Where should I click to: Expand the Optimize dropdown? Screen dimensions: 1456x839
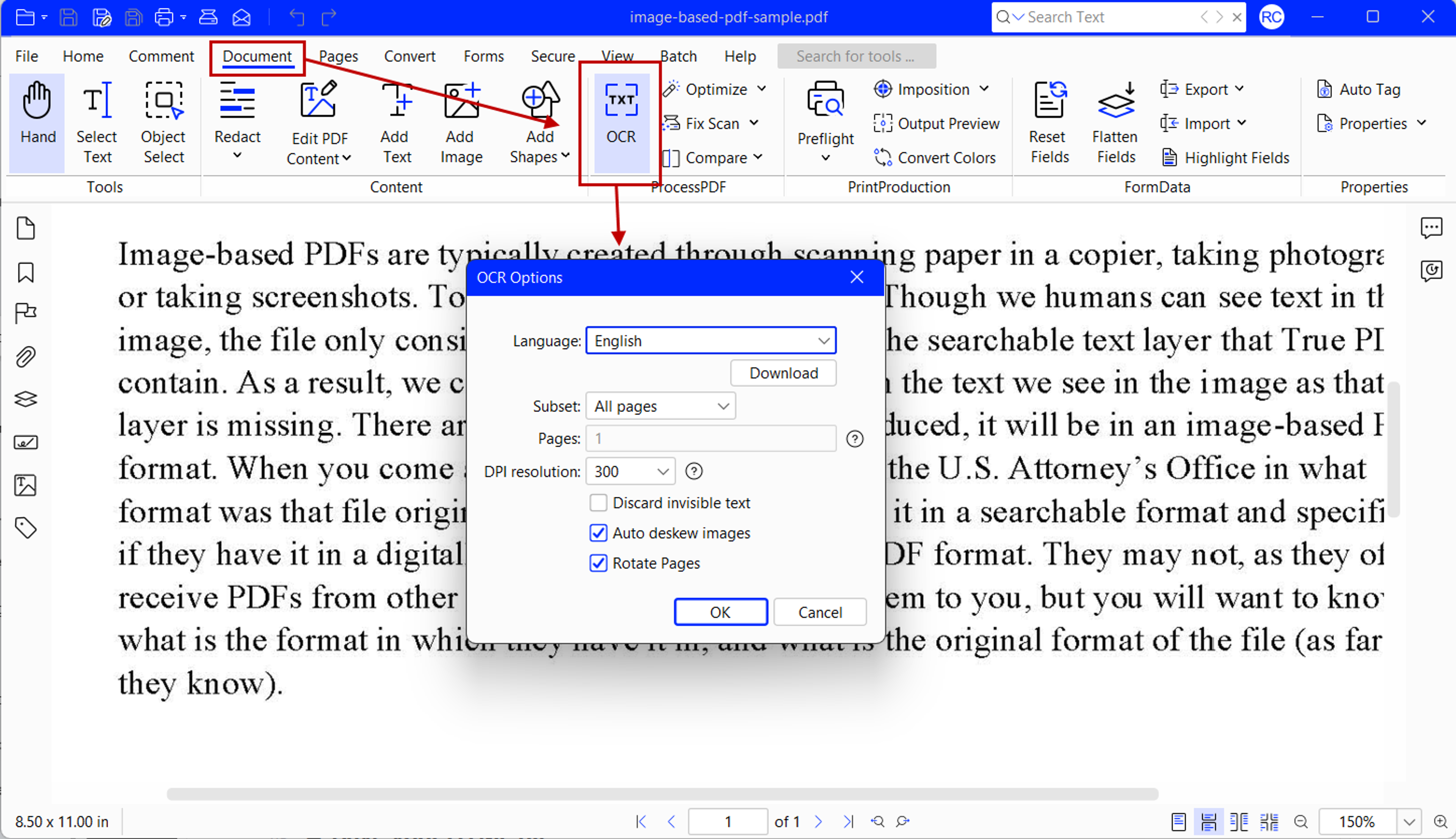(761, 89)
